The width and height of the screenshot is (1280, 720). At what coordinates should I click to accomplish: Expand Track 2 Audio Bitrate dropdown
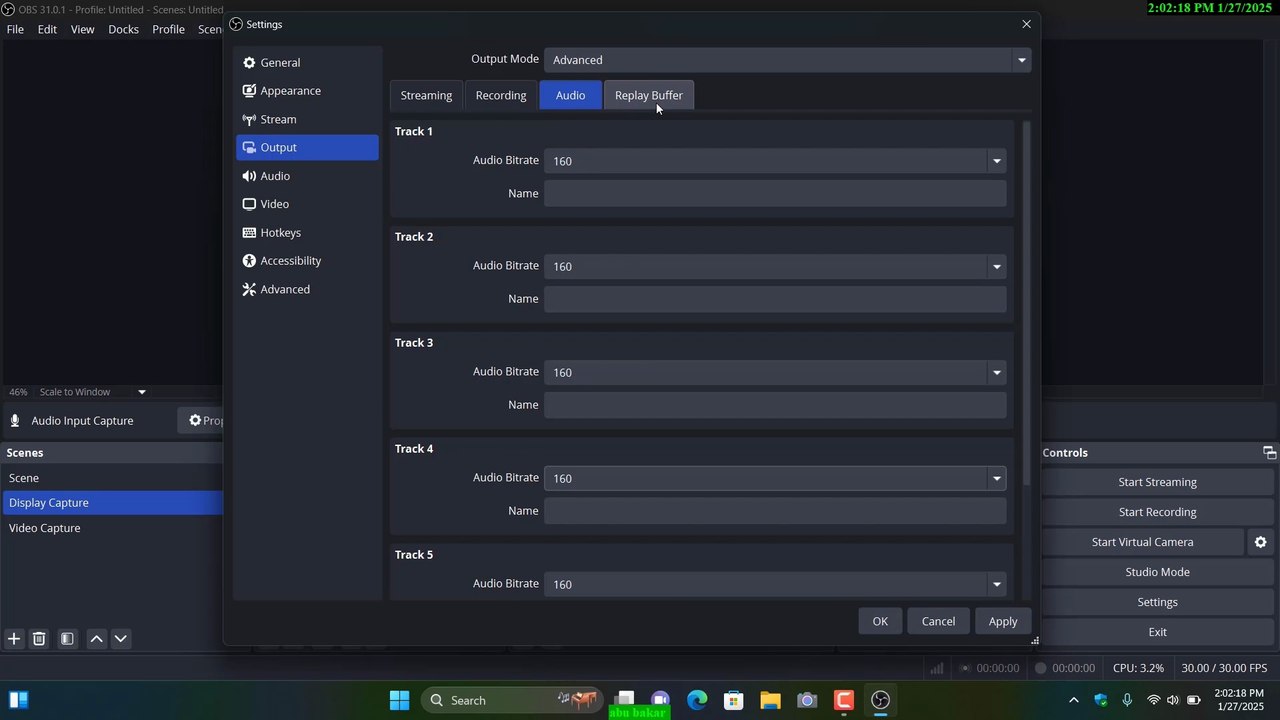tap(996, 266)
